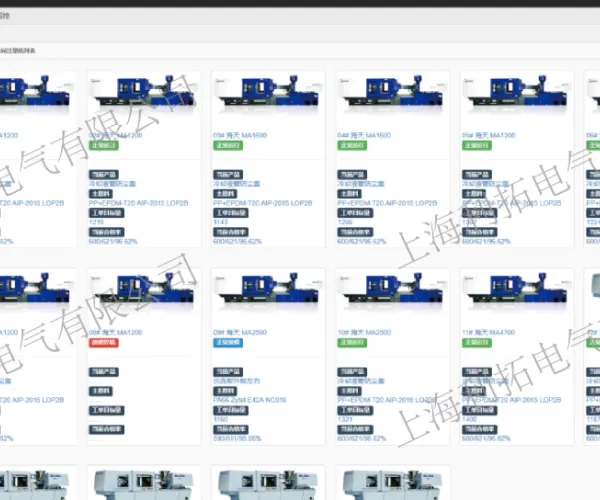Open the 03# 海天 MA1600 machine image
This screenshot has width=600, height=500.
268,94
